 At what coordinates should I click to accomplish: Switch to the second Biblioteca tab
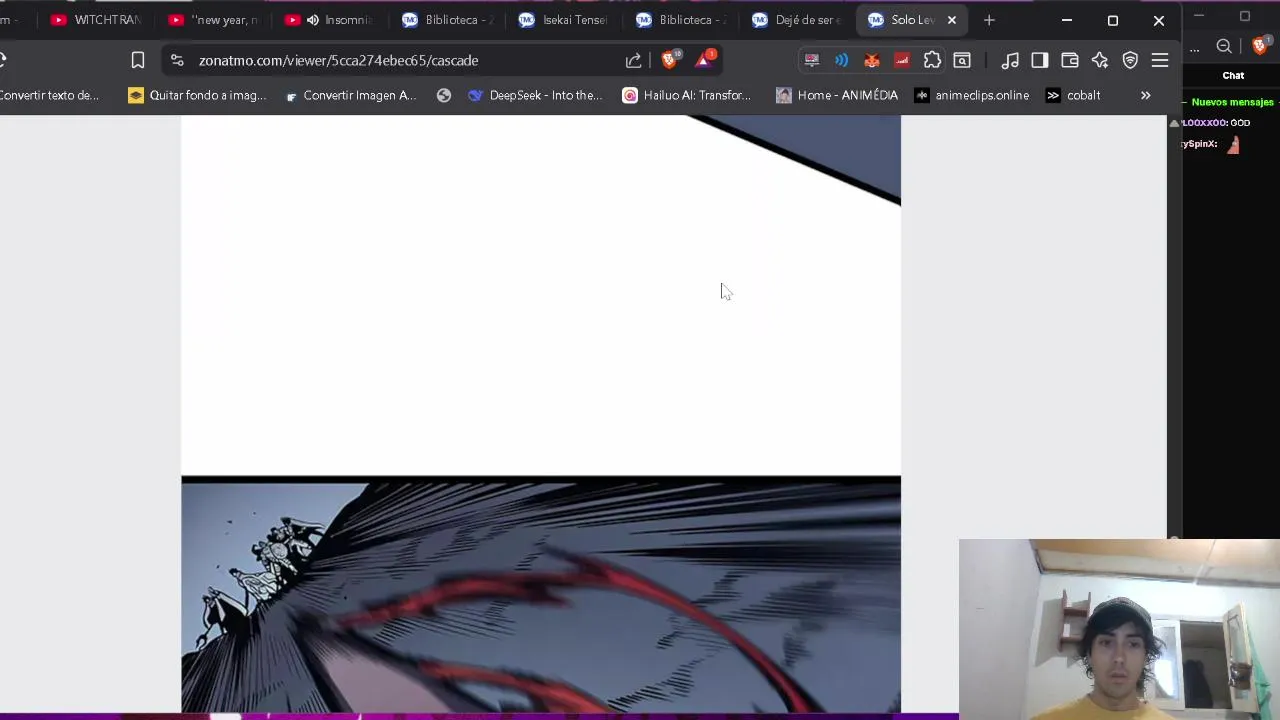coord(681,20)
